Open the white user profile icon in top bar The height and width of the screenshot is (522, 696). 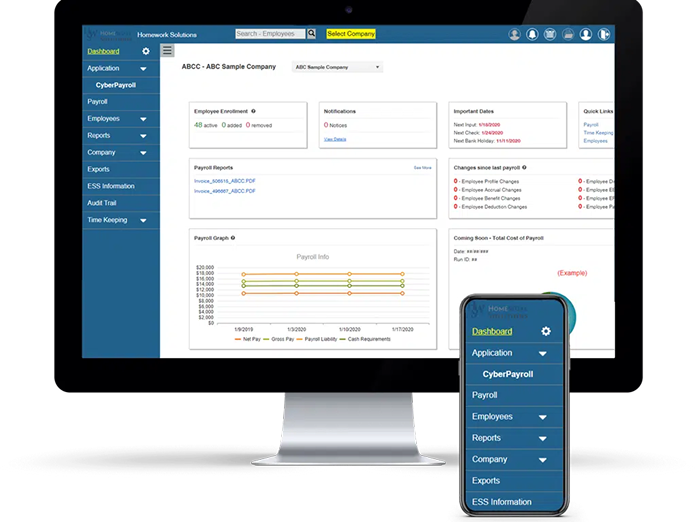(586, 34)
